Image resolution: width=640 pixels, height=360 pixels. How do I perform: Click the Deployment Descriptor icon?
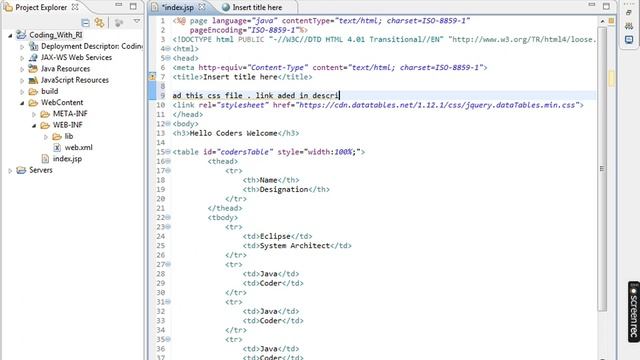[33, 46]
